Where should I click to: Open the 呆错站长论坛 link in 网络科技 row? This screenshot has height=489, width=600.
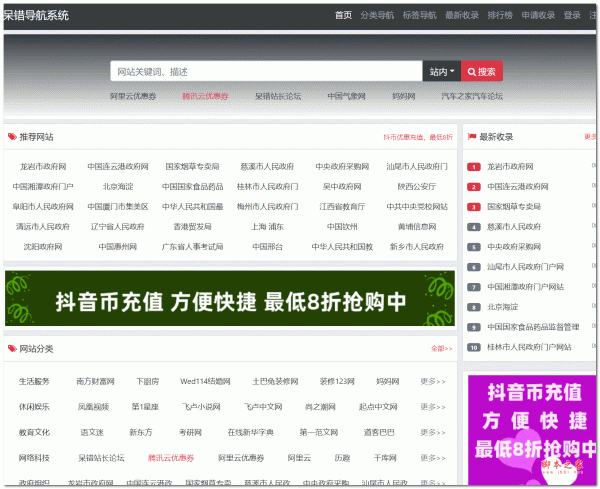[101, 458]
